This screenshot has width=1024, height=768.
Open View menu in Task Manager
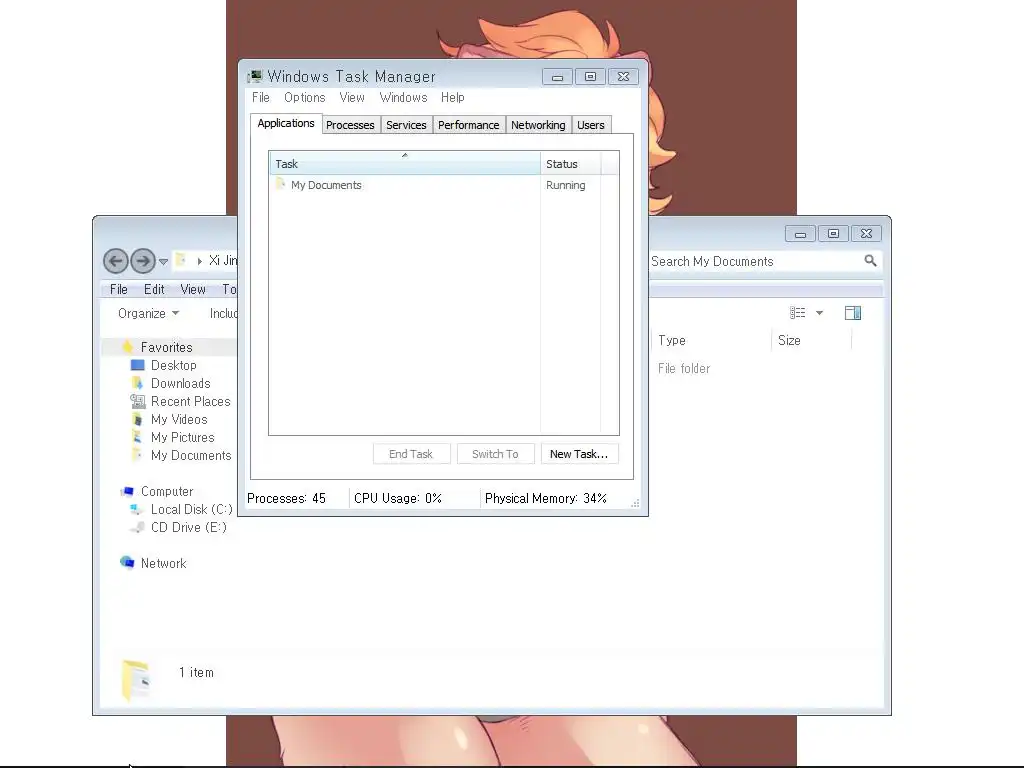352,97
